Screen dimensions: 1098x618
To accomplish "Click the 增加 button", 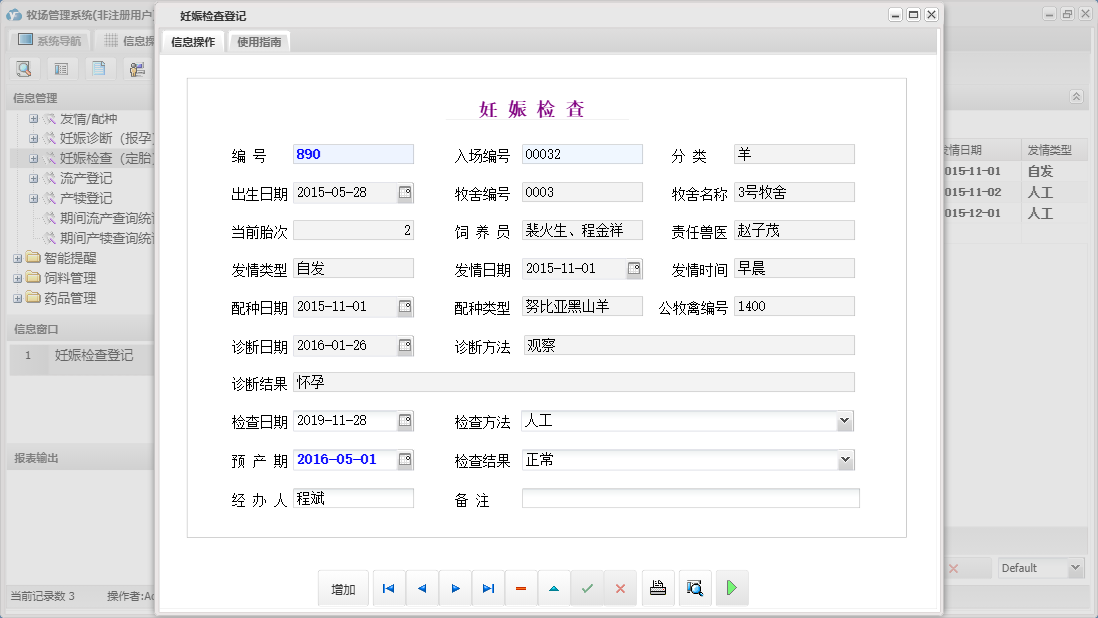I will [343, 588].
